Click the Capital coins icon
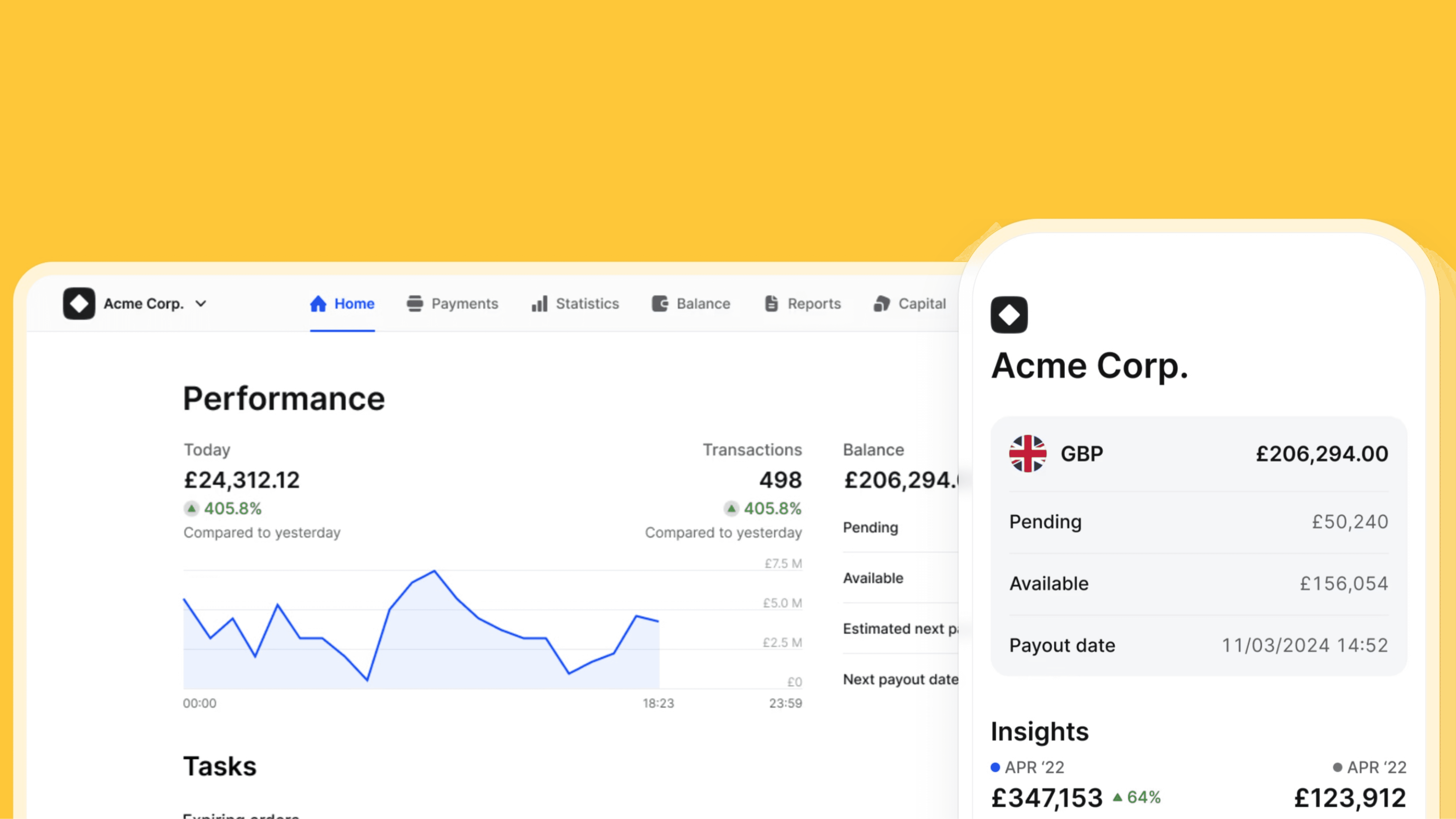The image size is (1456, 819). click(x=882, y=303)
